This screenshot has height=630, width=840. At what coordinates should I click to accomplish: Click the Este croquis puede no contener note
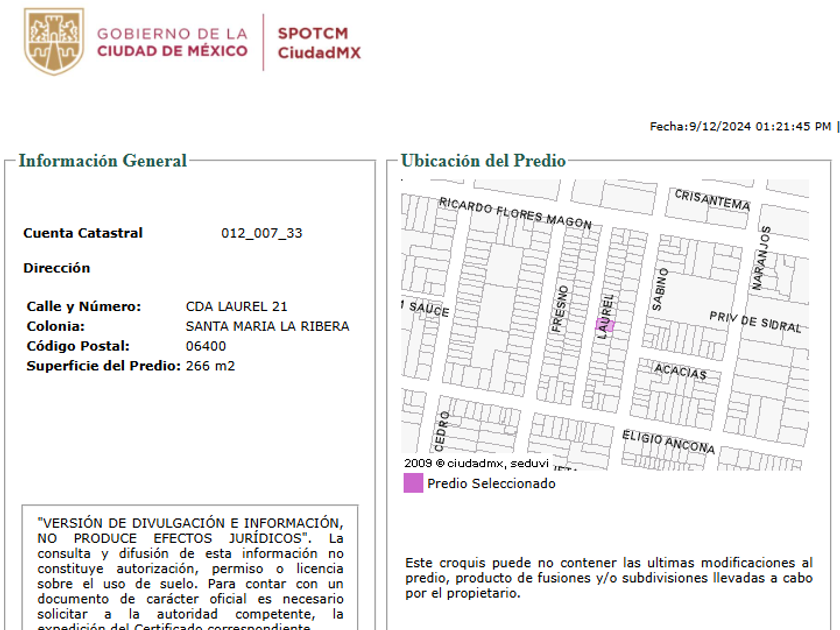click(x=609, y=578)
